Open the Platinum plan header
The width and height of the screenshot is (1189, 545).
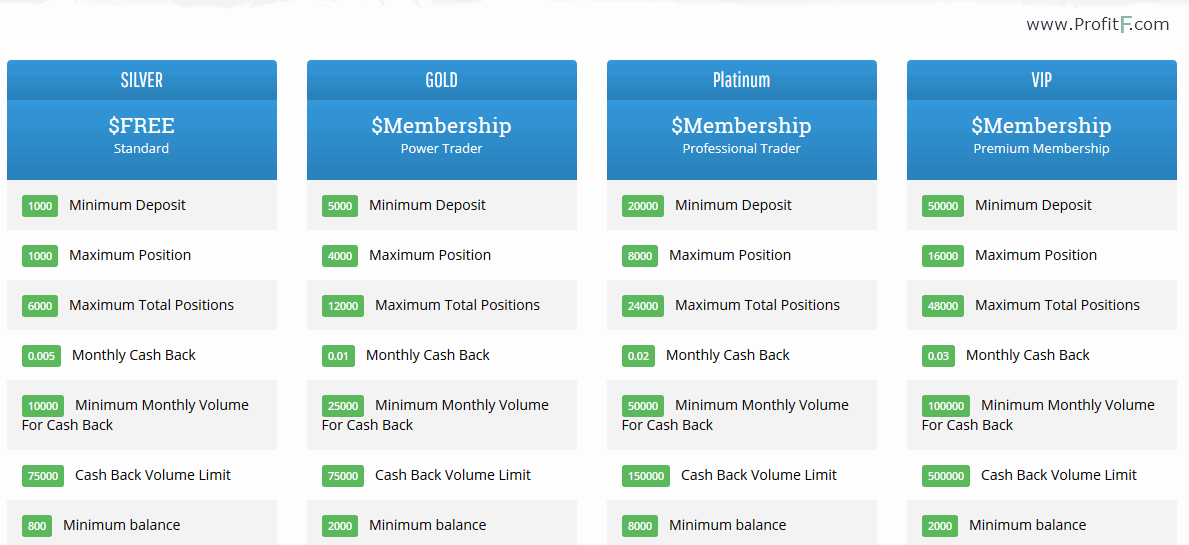coord(742,80)
